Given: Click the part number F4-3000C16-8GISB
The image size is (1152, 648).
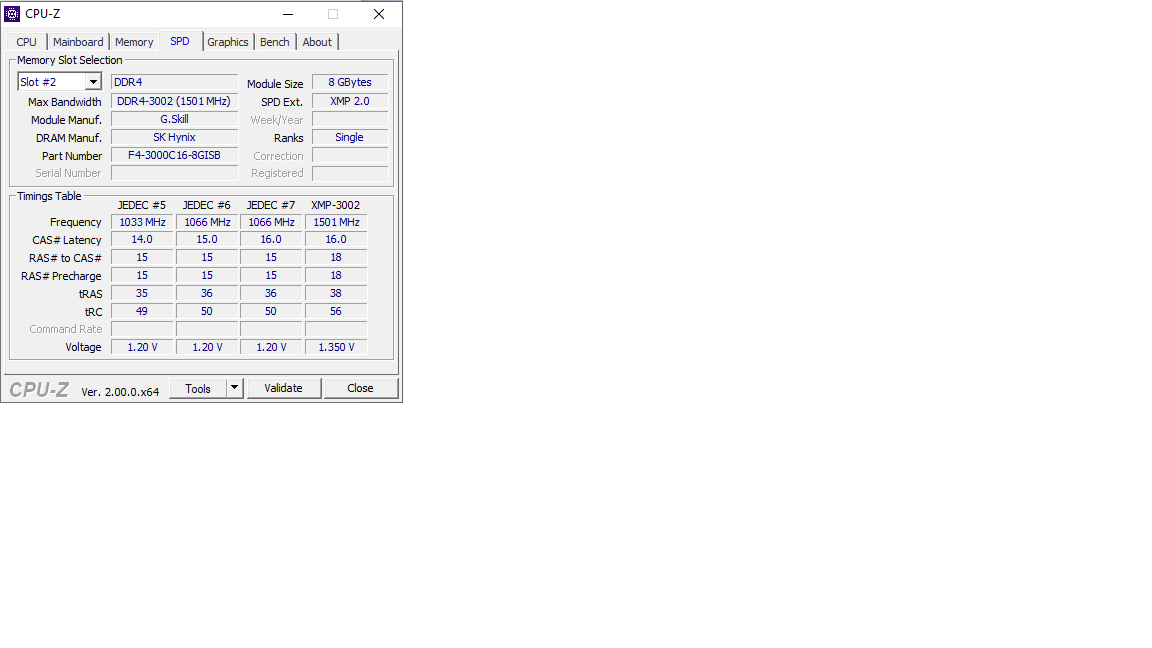Looking at the screenshot, I should pos(175,155).
